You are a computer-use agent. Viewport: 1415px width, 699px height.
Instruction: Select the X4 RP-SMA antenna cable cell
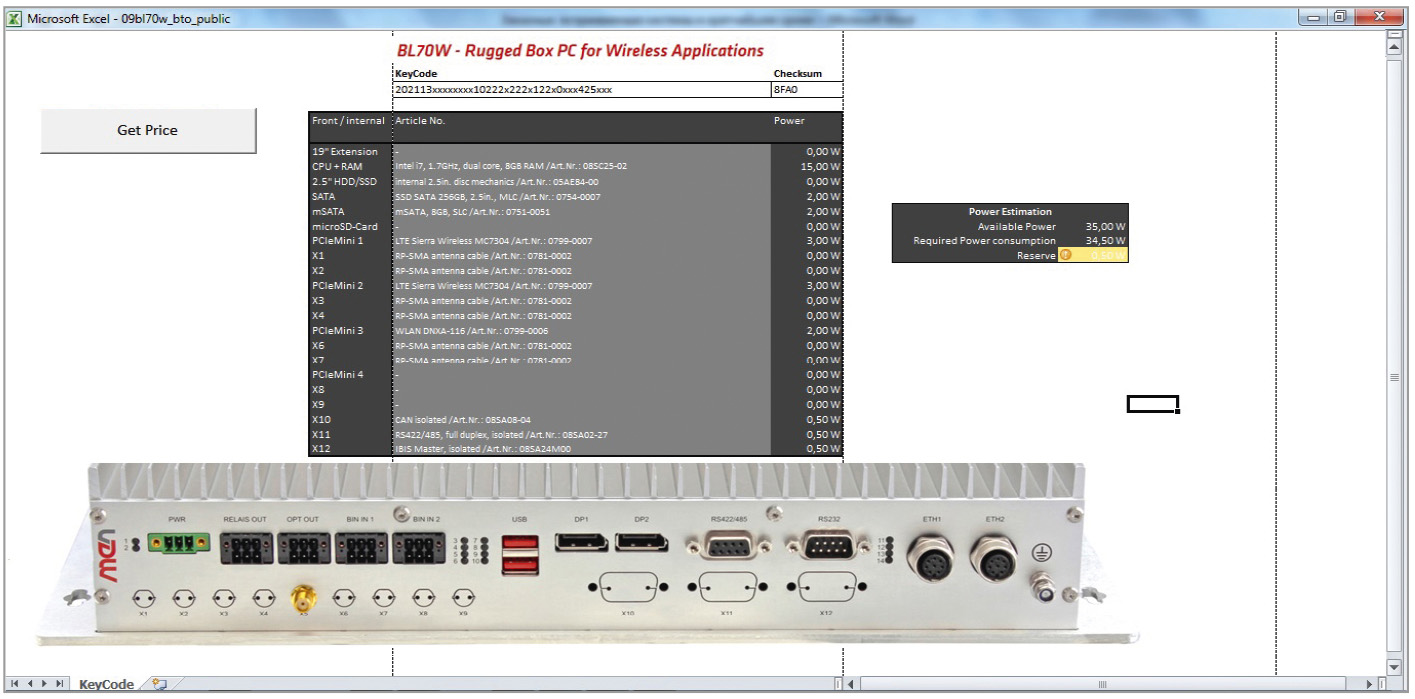(581, 316)
